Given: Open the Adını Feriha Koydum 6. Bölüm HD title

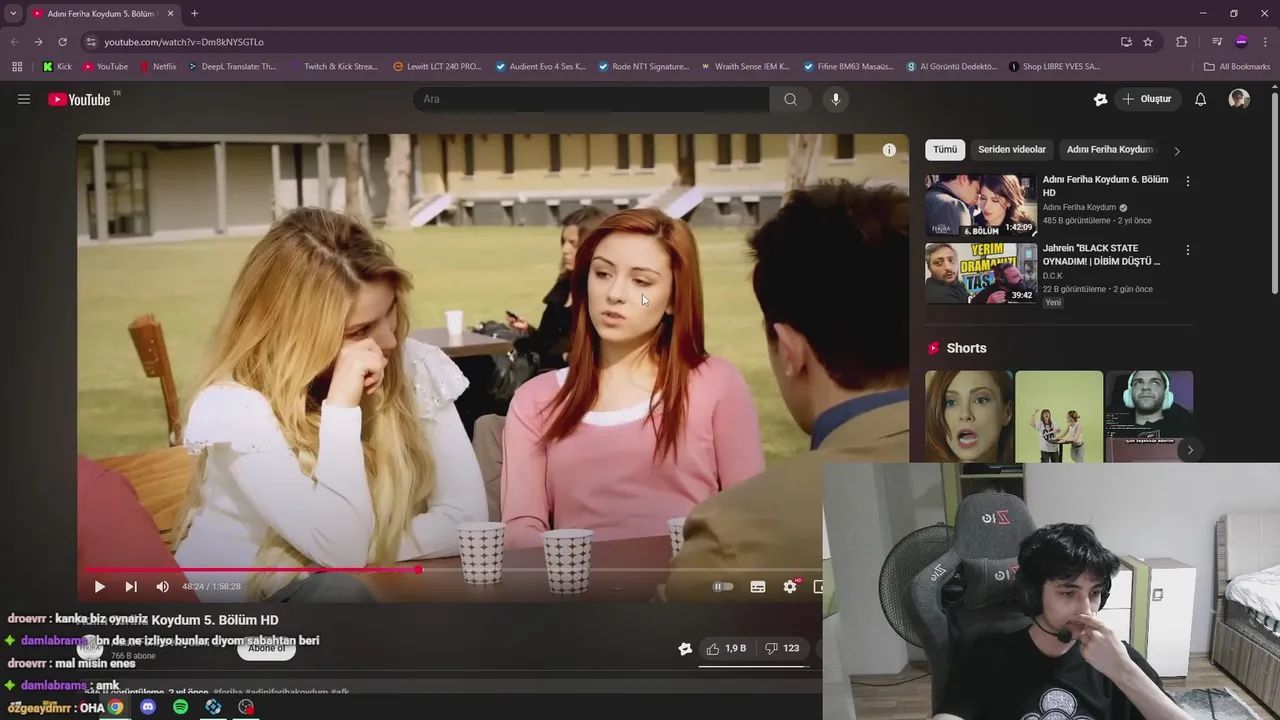Looking at the screenshot, I should click(1105, 186).
